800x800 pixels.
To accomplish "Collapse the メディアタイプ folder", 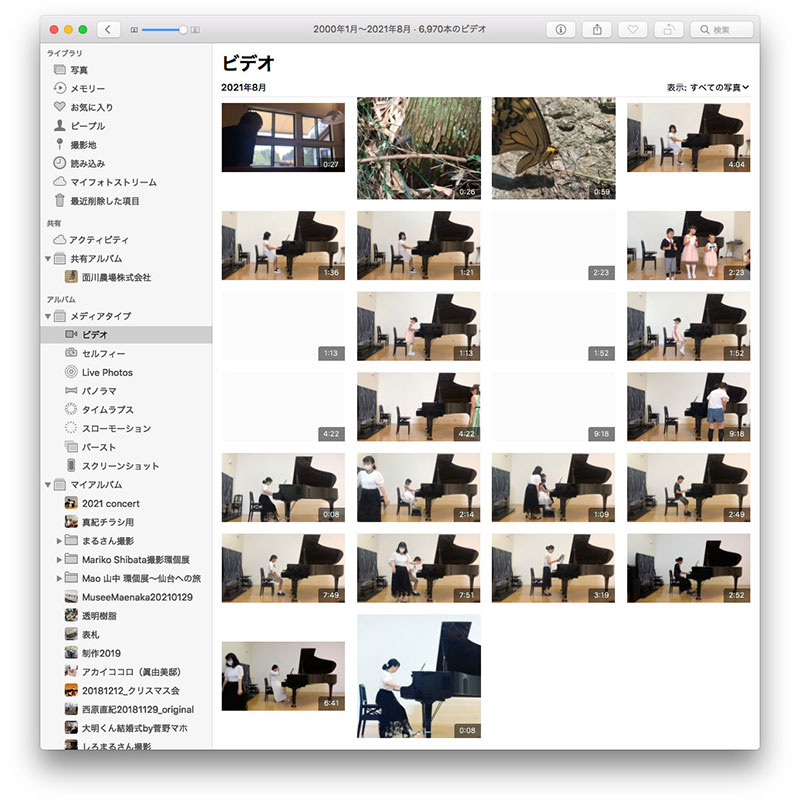I will point(48,316).
